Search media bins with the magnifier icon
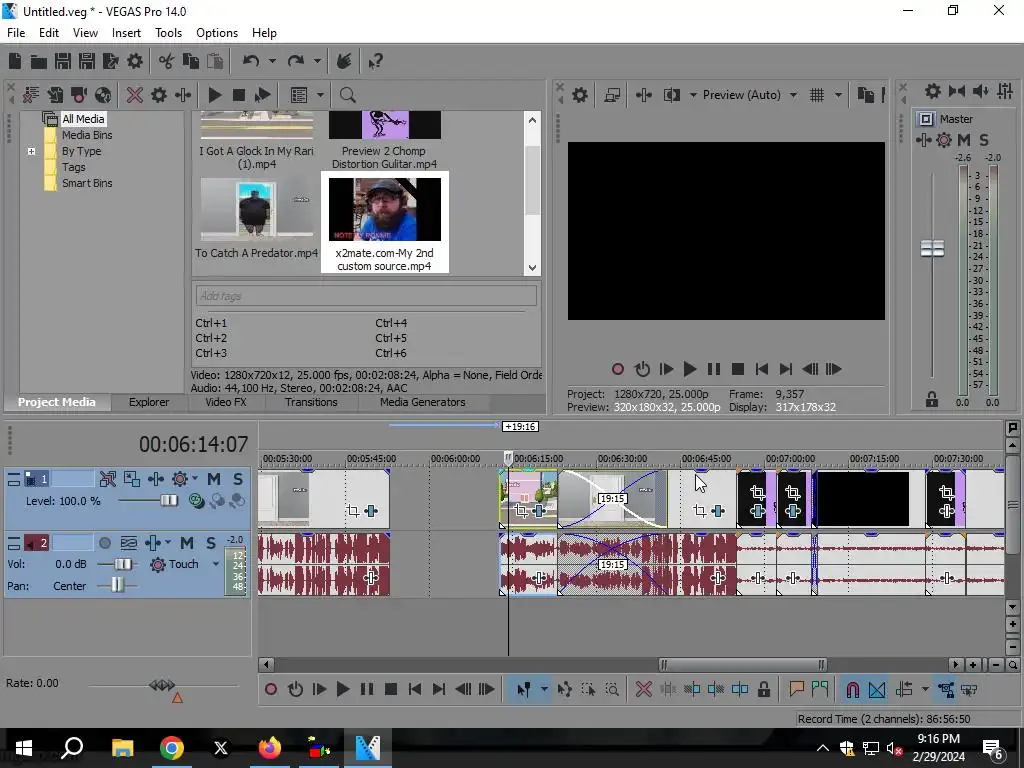Viewport: 1024px width, 768px height. [x=347, y=95]
